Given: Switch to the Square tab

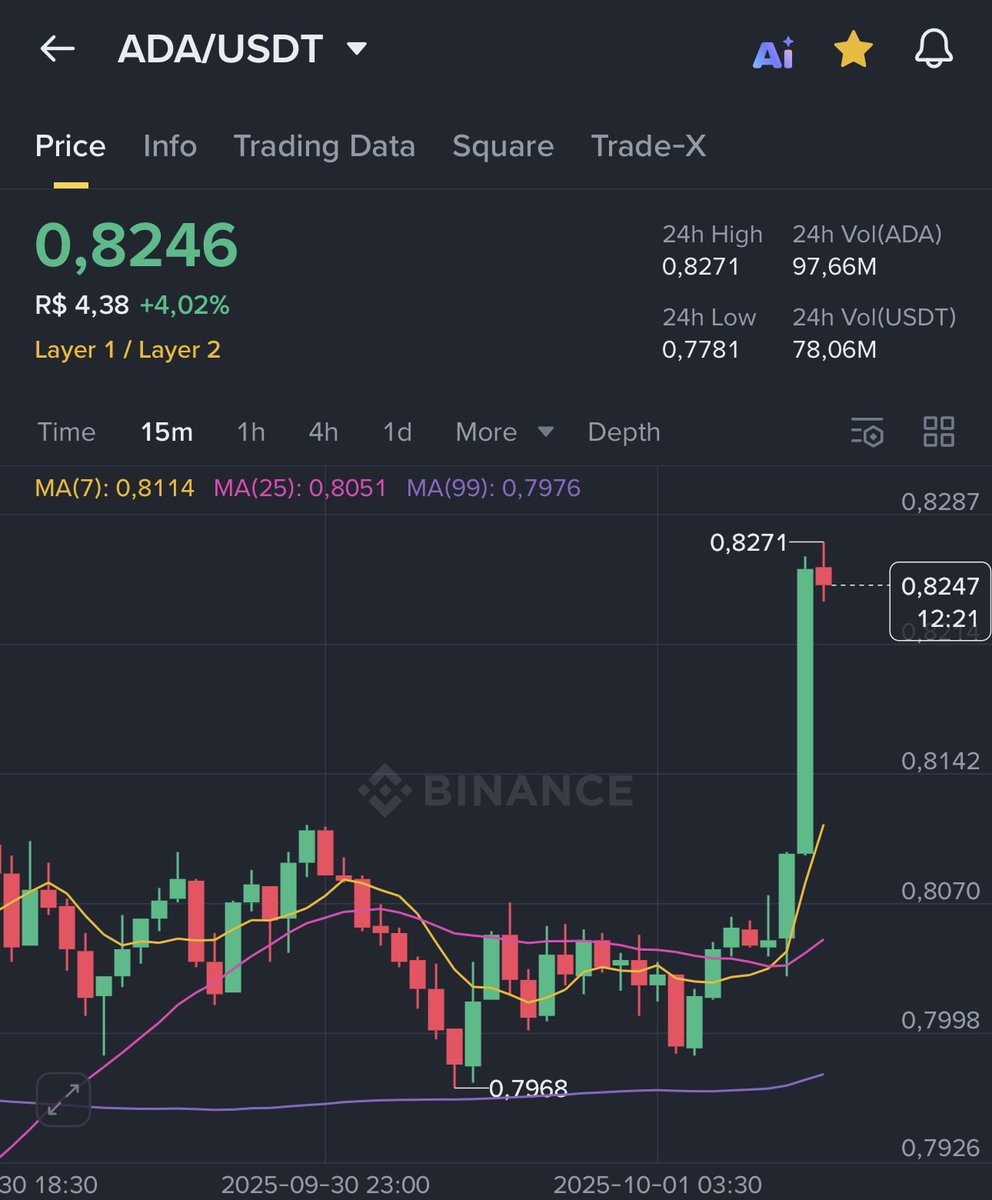Looking at the screenshot, I should (x=503, y=146).
